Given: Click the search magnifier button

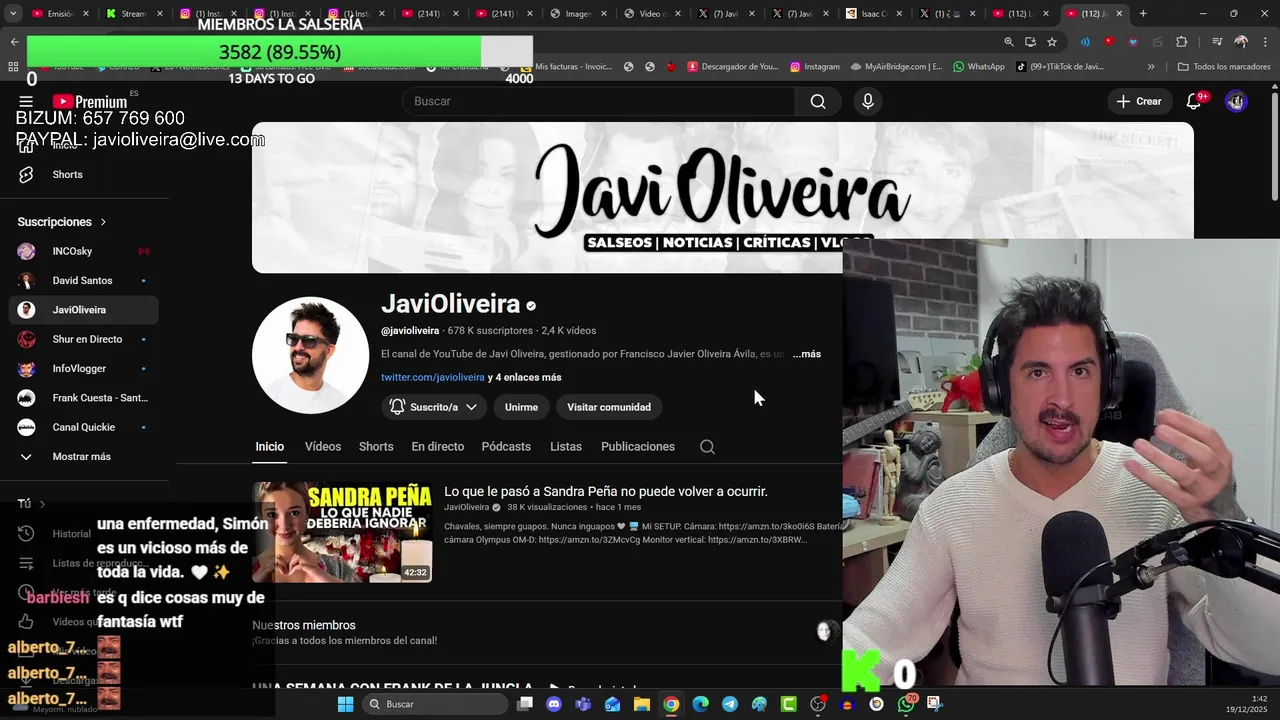Looking at the screenshot, I should pyautogui.click(x=818, y=101).
